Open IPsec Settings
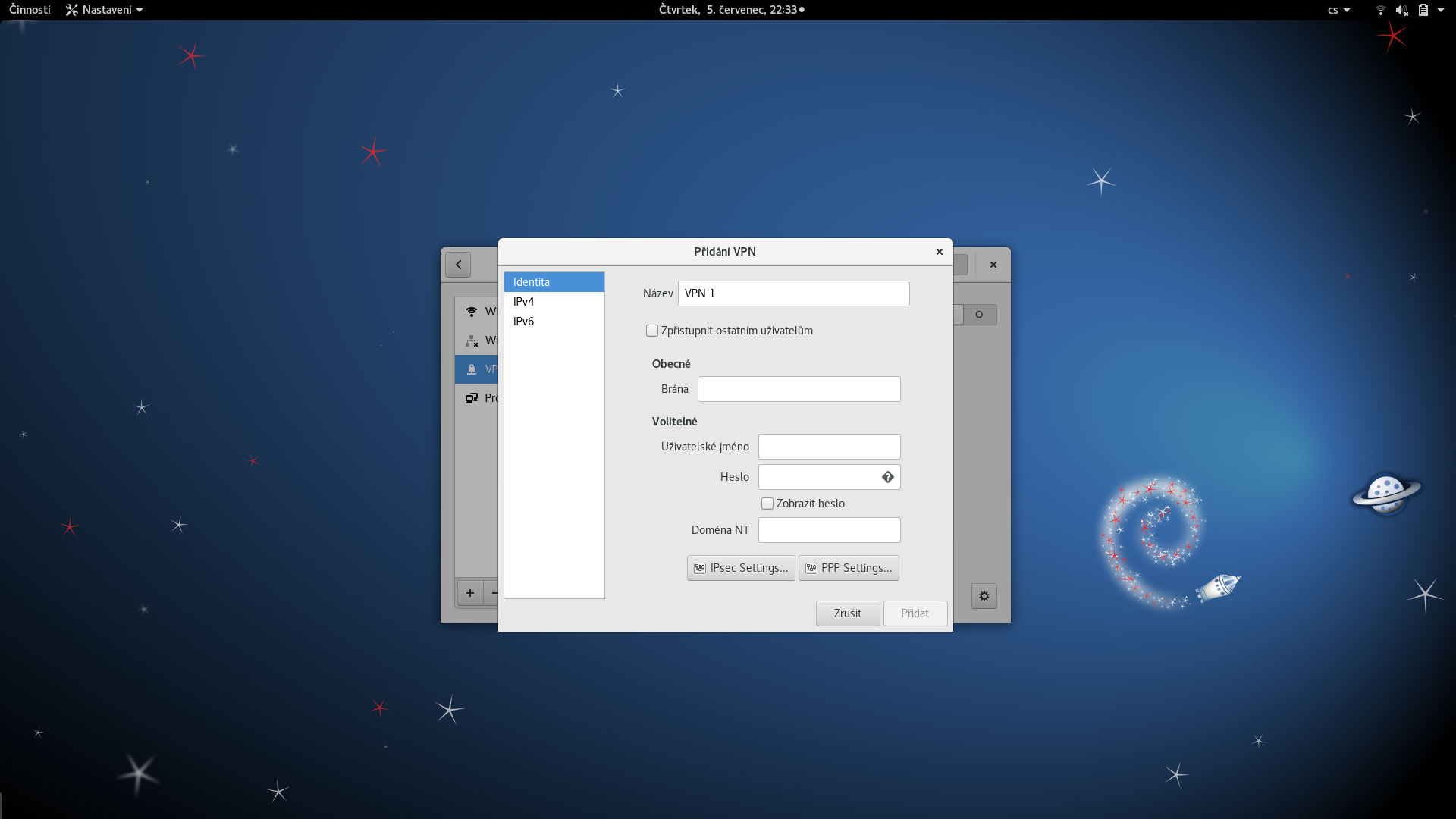 click(x=741, y=568)
